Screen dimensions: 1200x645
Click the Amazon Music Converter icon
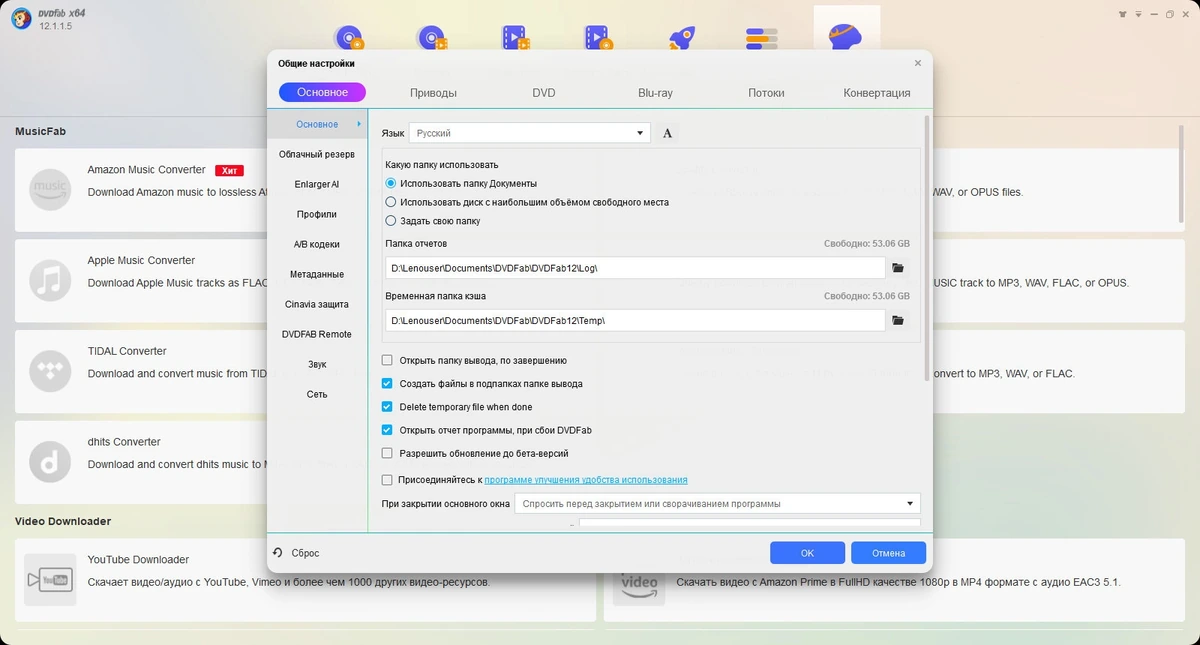[50, 188]
